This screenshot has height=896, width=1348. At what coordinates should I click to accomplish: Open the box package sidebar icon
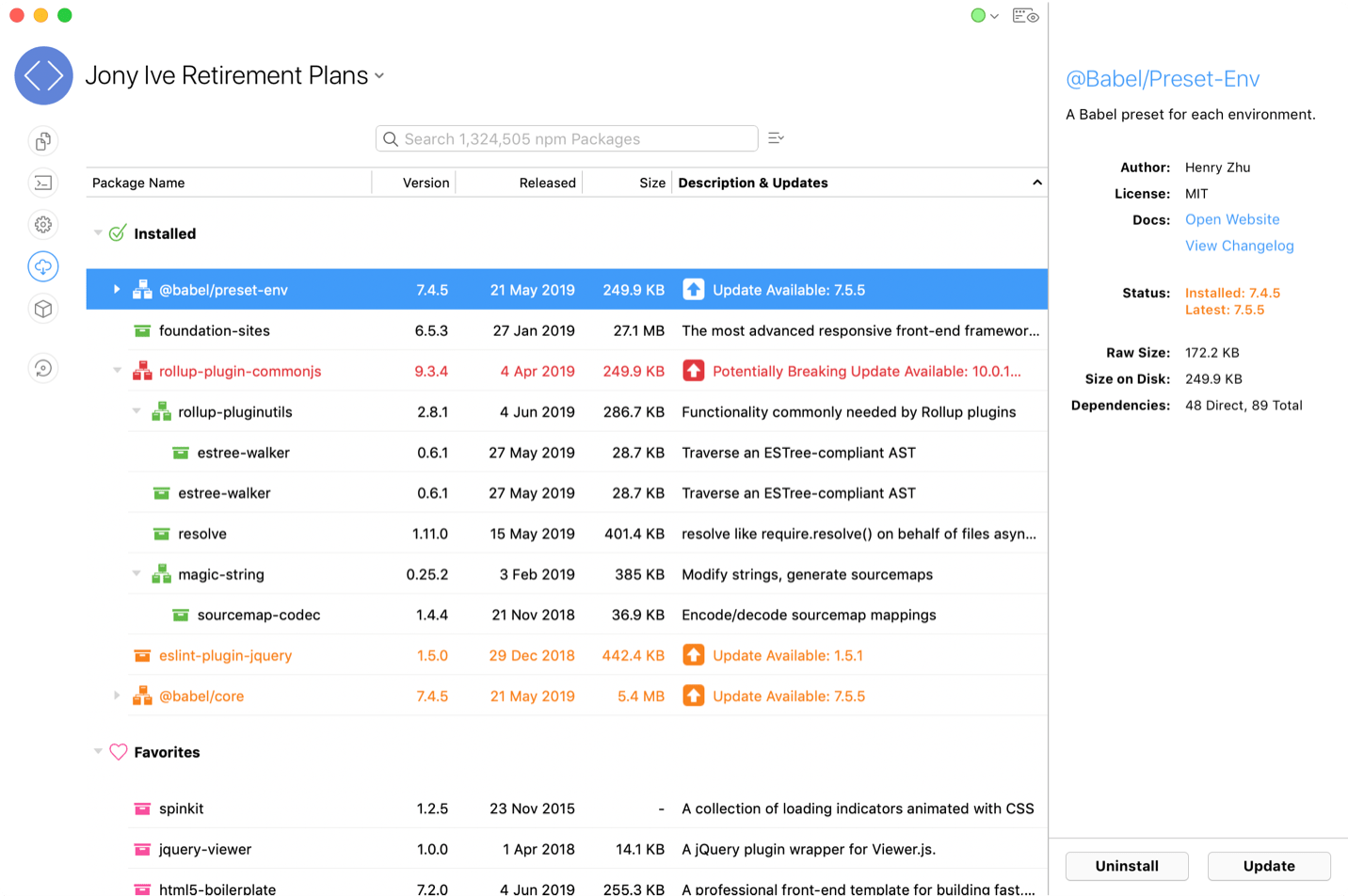coord(43,309)
